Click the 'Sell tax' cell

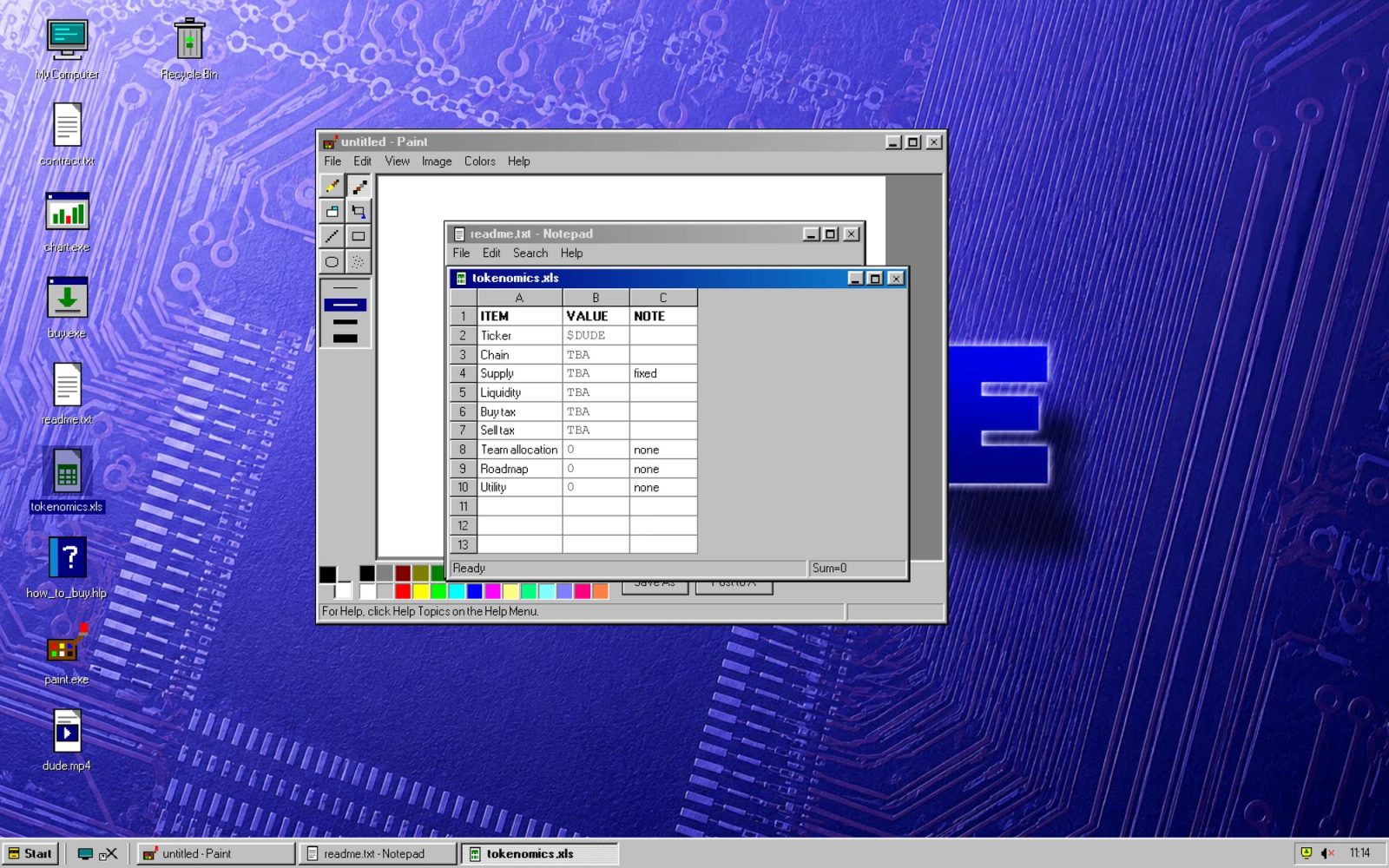tap(519, 431)
